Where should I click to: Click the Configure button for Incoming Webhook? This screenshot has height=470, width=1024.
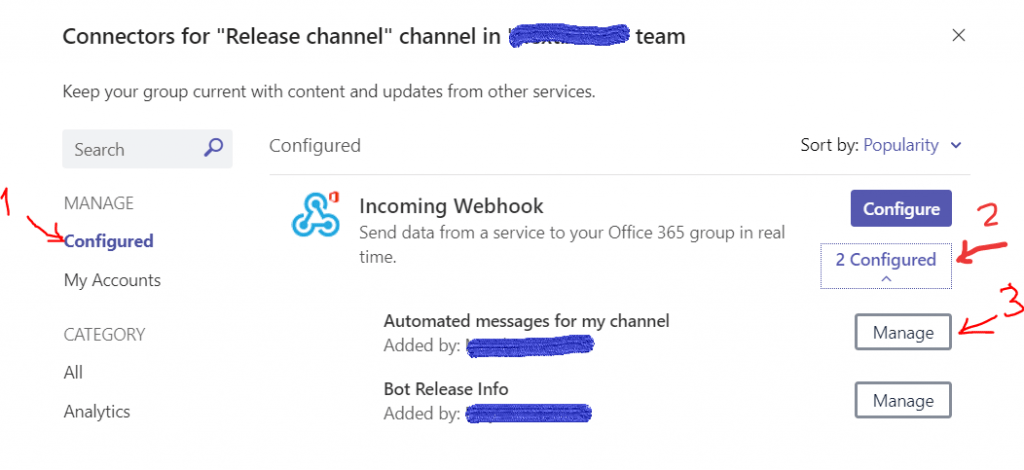click(x=901, y=209)
